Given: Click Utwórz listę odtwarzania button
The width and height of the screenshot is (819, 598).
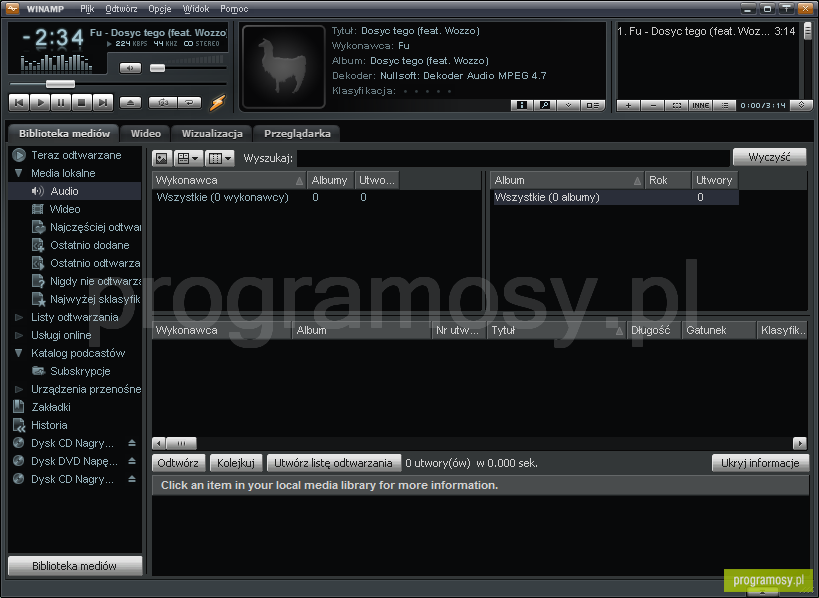Looking at the screenshot, I should click(x=333, y=463).
